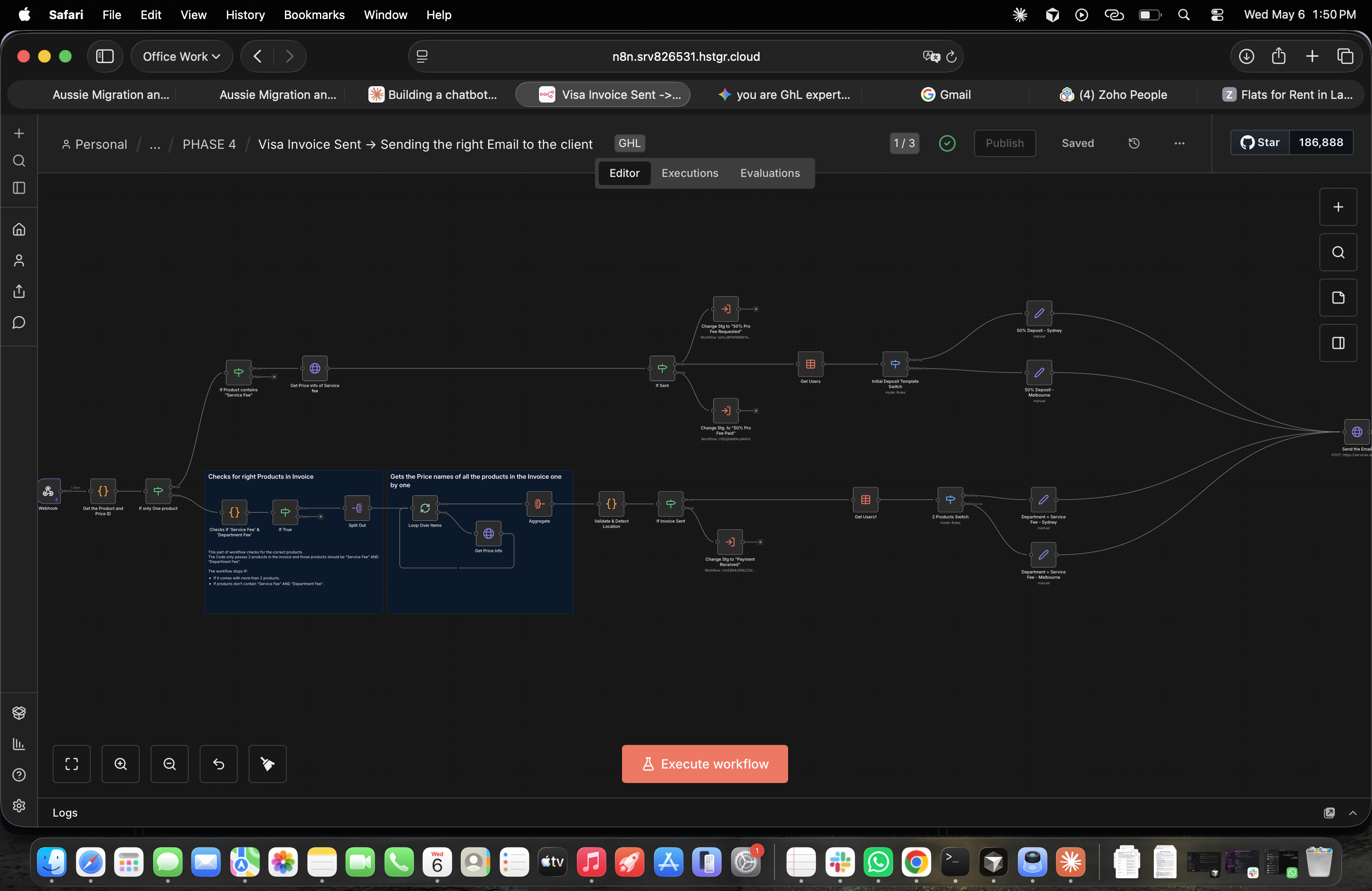Open Slack from the Dock
The height and width of the screenshot is (891, 1372).
[x=839, y=862]
